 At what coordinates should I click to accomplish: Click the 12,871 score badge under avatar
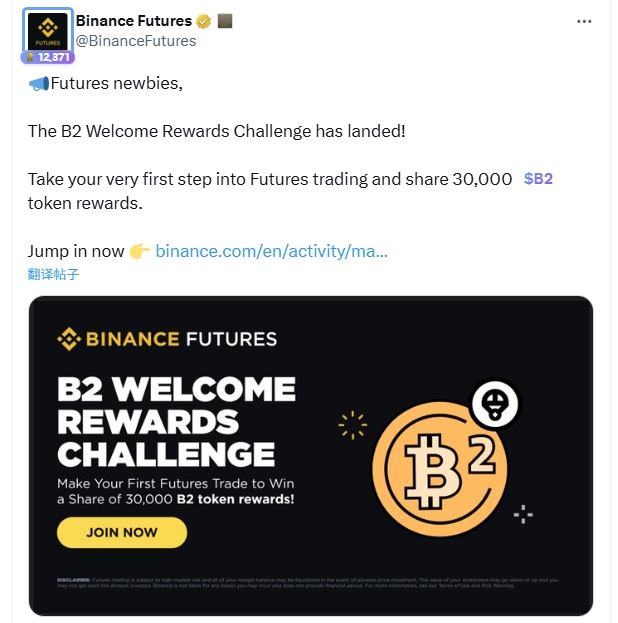tap(48, 57)
